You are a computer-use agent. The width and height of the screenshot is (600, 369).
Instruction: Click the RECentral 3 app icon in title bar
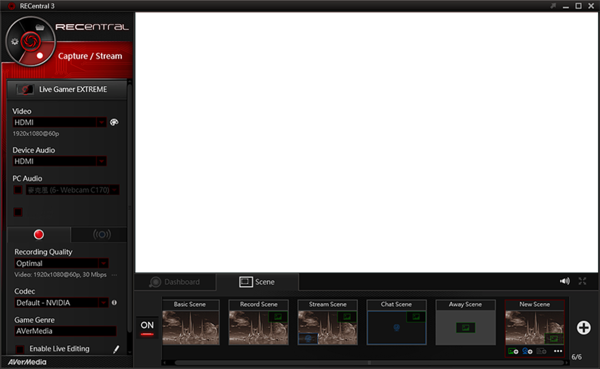click(x=11, y=6)
